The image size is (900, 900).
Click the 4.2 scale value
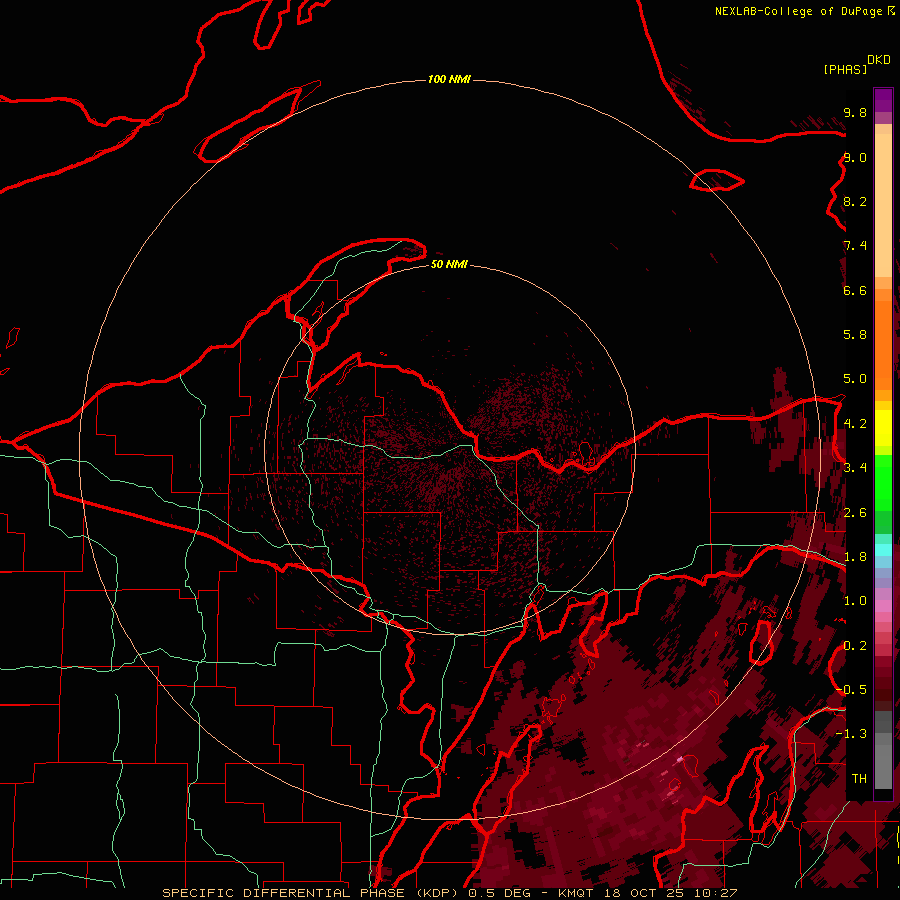(855, 424)
